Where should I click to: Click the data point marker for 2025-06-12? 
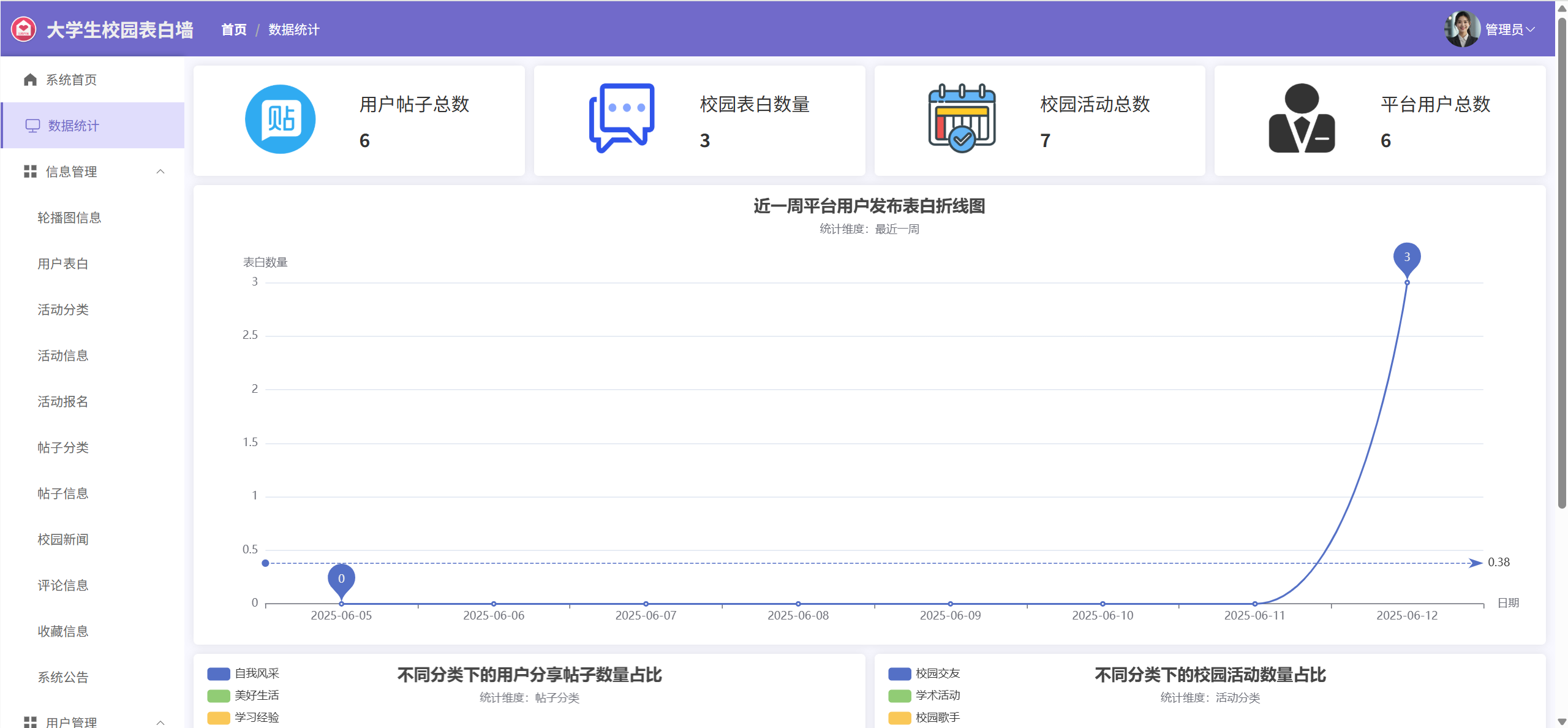[x=1407, y=282]
